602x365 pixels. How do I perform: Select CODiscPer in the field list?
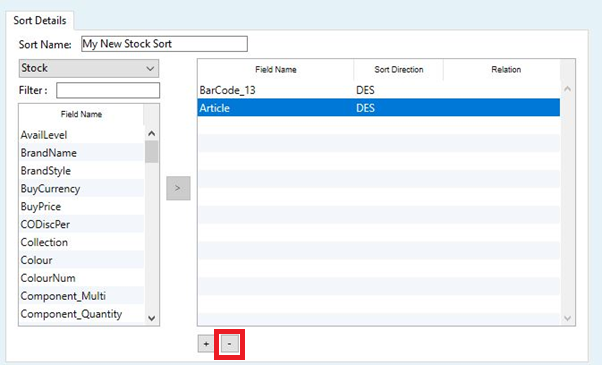pyautogui.click(x=81, y=224)
